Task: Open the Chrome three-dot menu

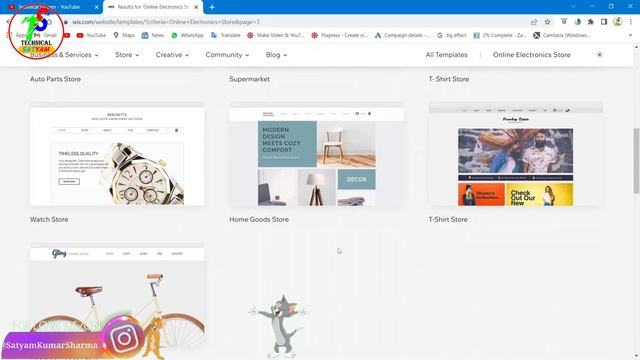Action: click(x=631, y=22)
